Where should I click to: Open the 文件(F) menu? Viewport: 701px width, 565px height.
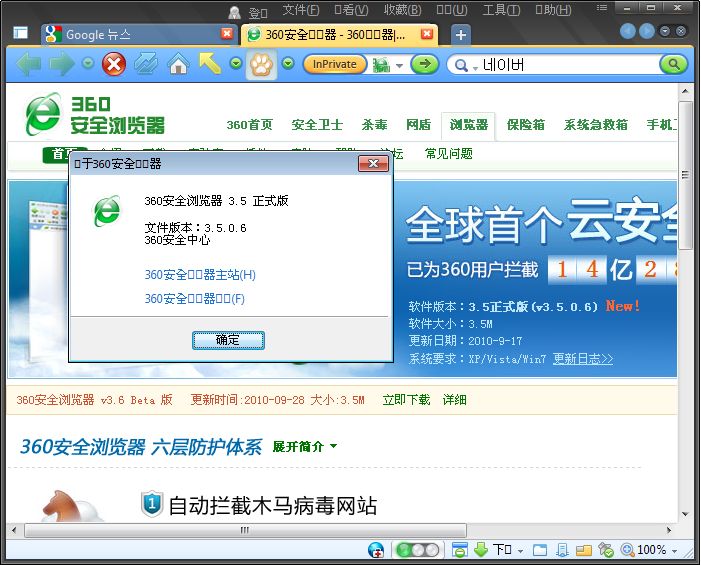click(x=300, y=10)
